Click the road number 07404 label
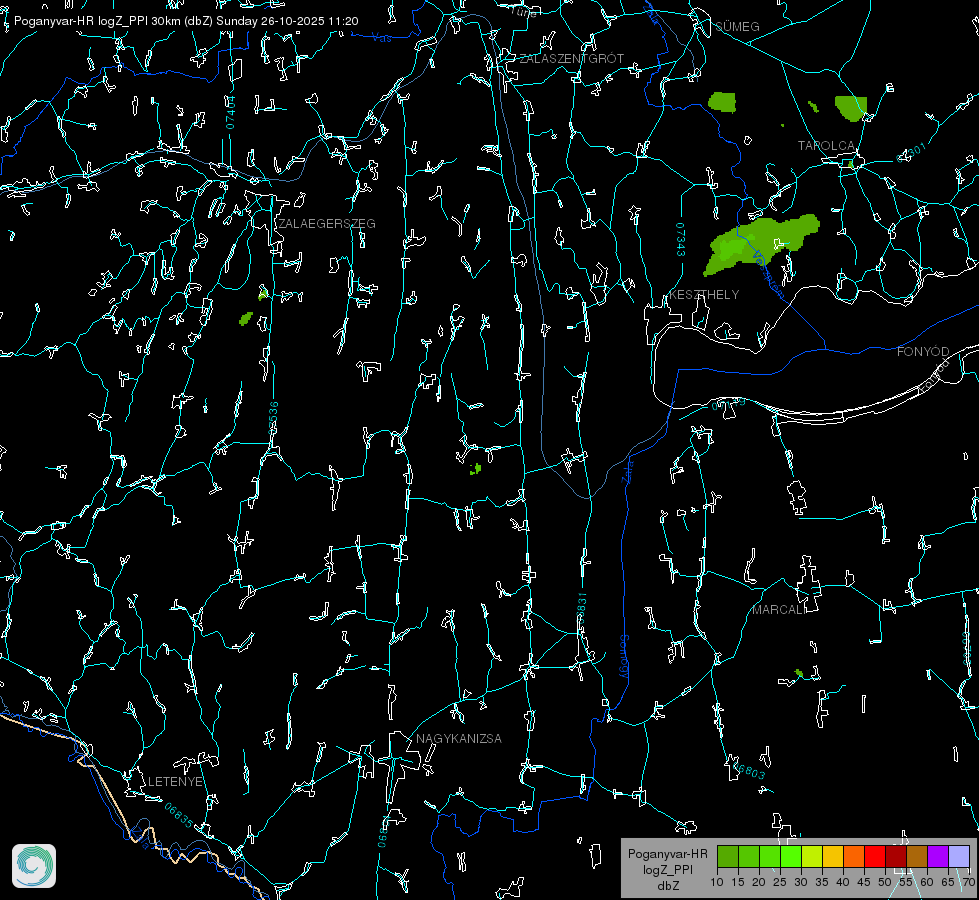979x900 pixels. click(231, 113)
